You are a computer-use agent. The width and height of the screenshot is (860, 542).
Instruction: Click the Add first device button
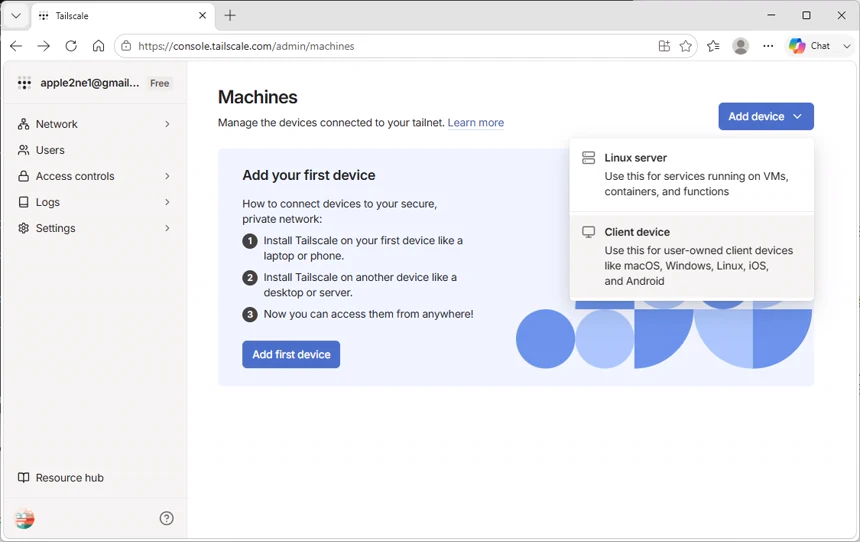click(291, 354)
